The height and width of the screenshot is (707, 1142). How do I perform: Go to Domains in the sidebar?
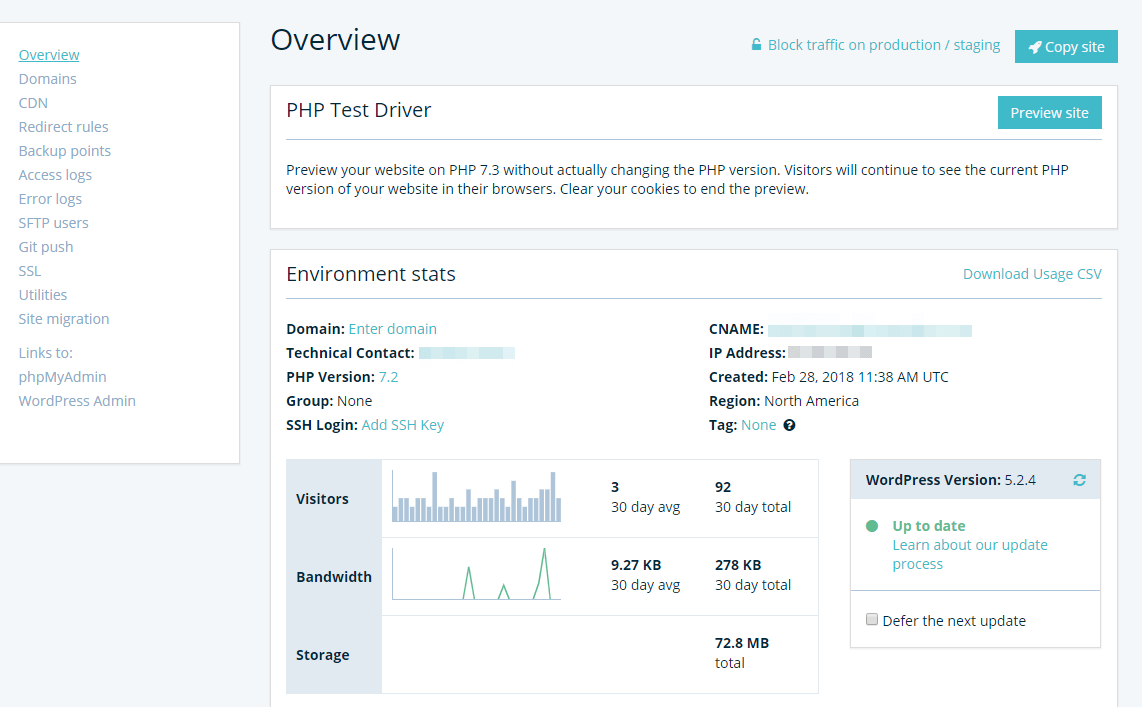(47, 79)
